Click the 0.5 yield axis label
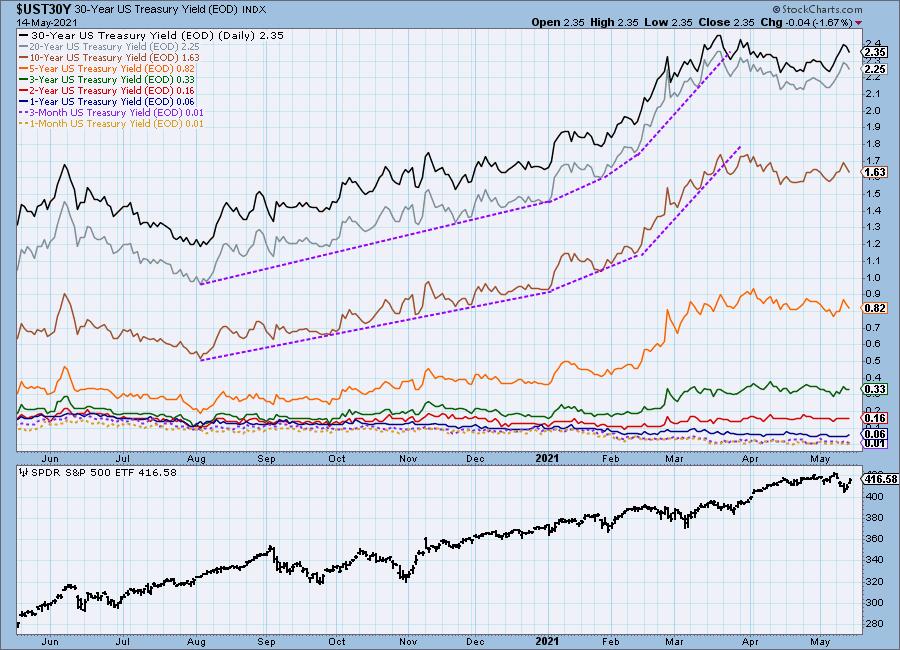Screen dimensions: 900x650 coord(872,361)
